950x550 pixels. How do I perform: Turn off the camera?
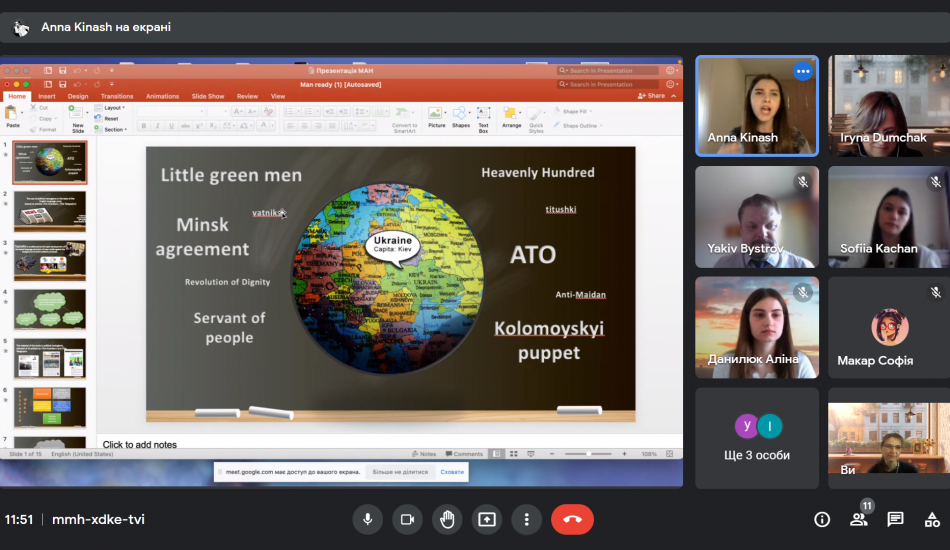407,519
